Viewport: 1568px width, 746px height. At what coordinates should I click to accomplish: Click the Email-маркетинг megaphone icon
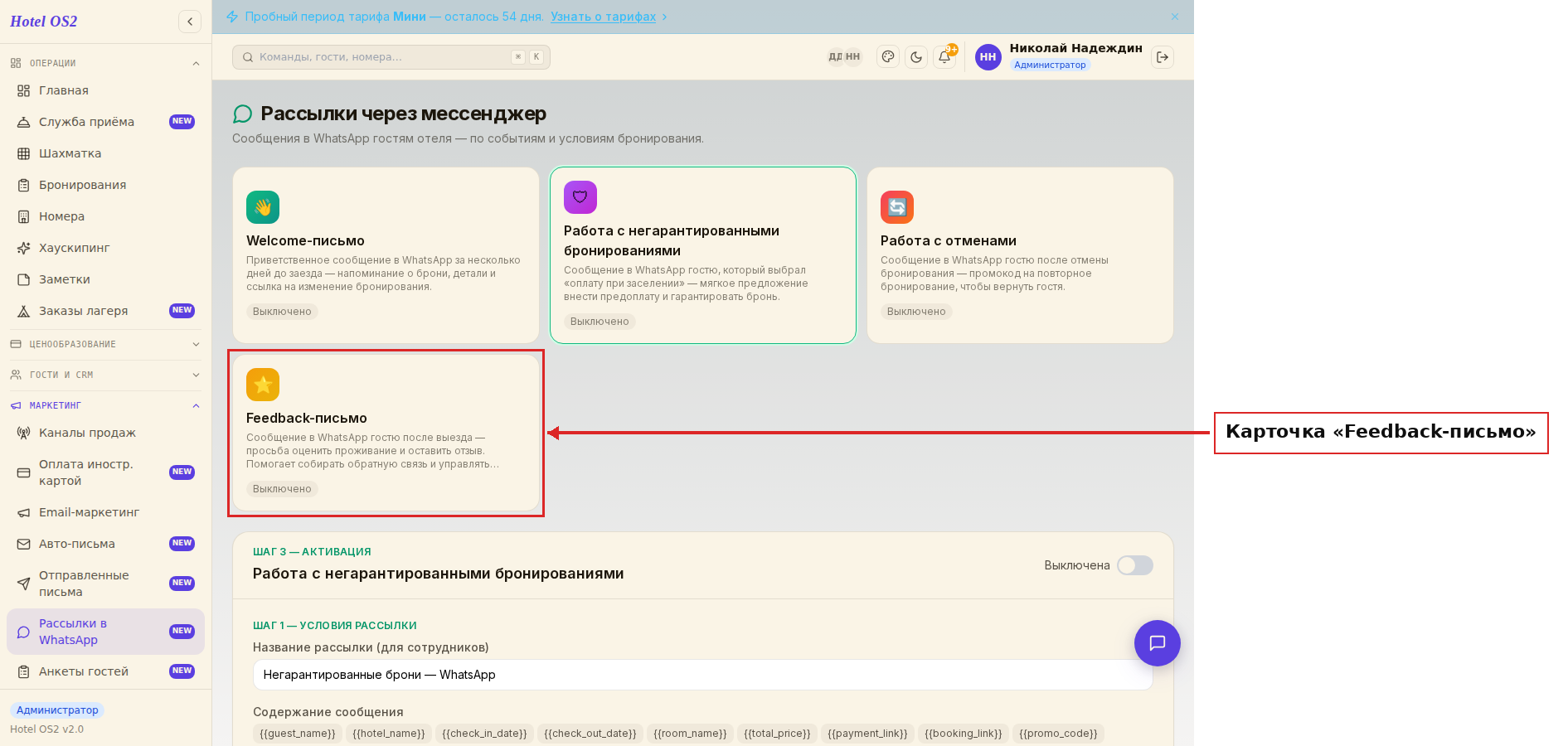[x=24, y=512]
